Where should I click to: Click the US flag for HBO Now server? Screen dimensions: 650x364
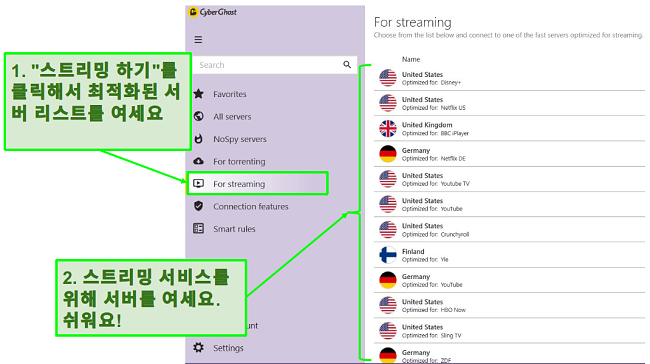point(388,306)
